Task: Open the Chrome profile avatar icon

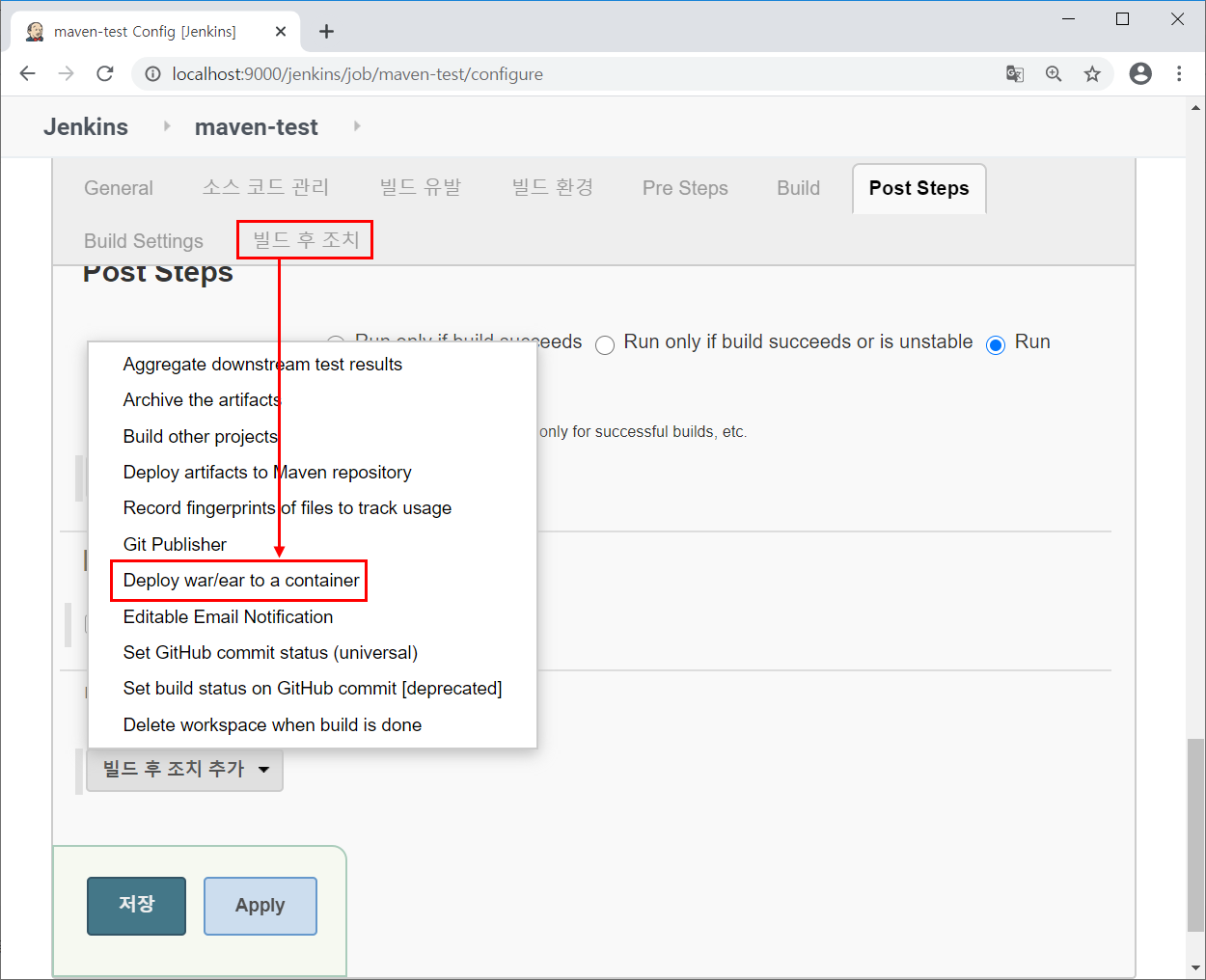Action: point(1140,74)
